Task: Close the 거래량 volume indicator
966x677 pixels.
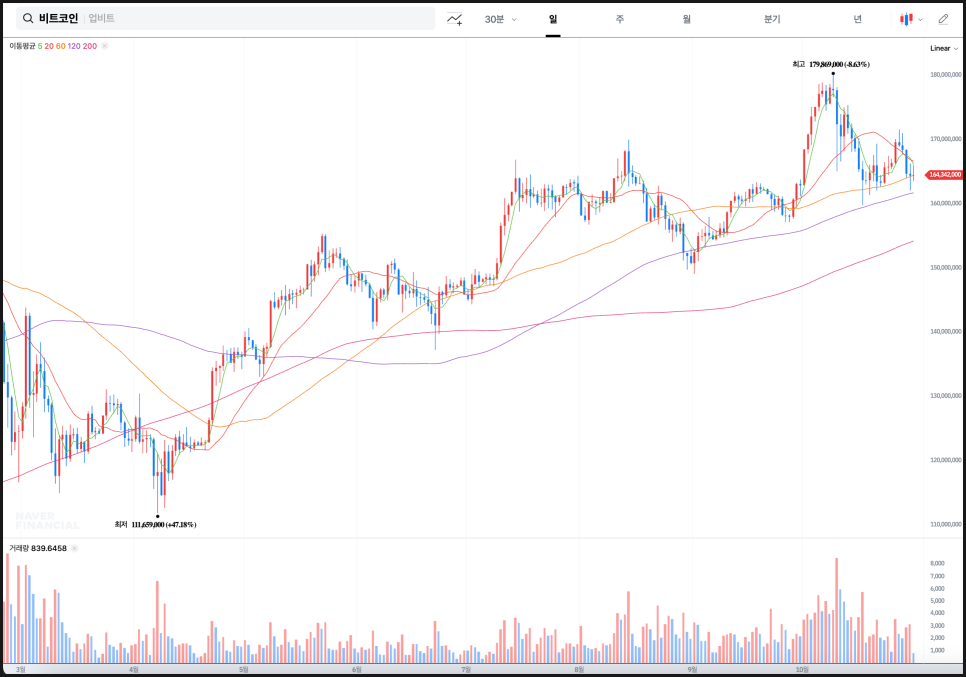Action: pos(76,548)
